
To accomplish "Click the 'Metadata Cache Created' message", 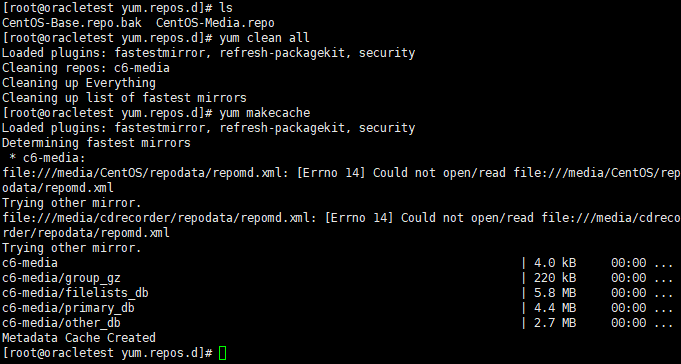I will pyautogui.click(x=79, y=338).
